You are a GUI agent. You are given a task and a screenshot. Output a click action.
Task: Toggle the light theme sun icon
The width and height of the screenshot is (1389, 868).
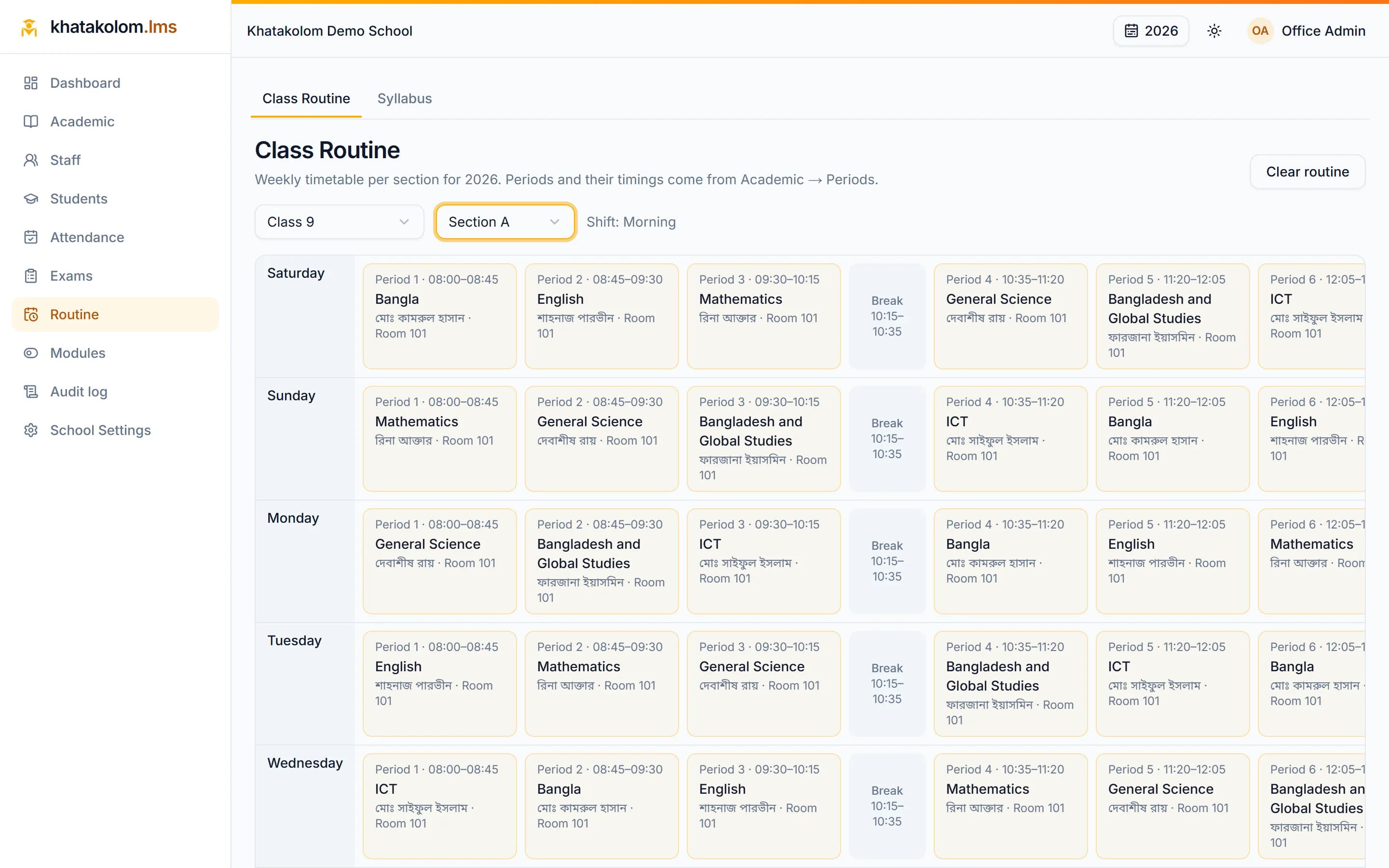pyautogui.click(x=1214, y=31)
